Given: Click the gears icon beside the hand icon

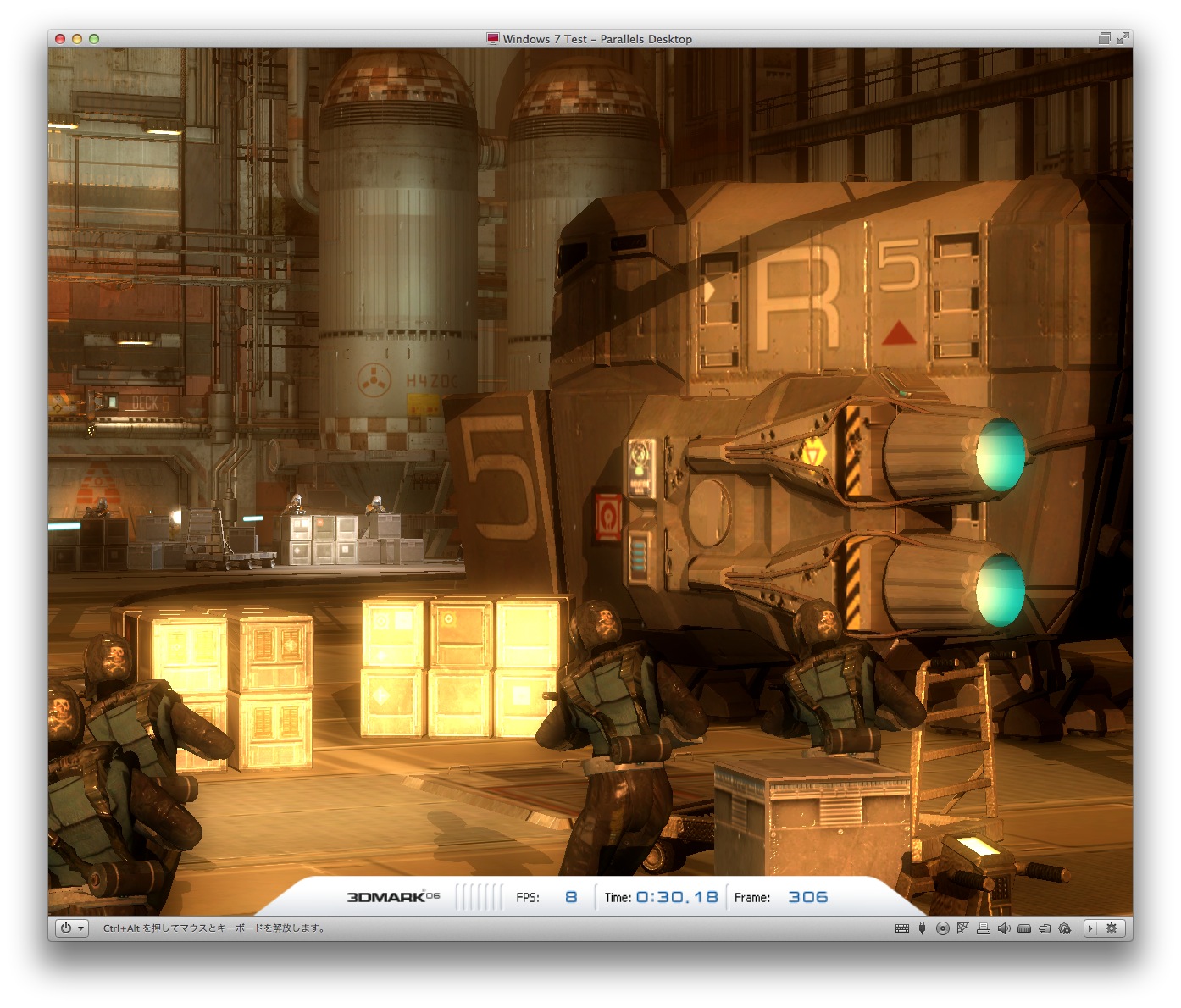Looking at the screenshot, I should click(x=1065, y=928).
